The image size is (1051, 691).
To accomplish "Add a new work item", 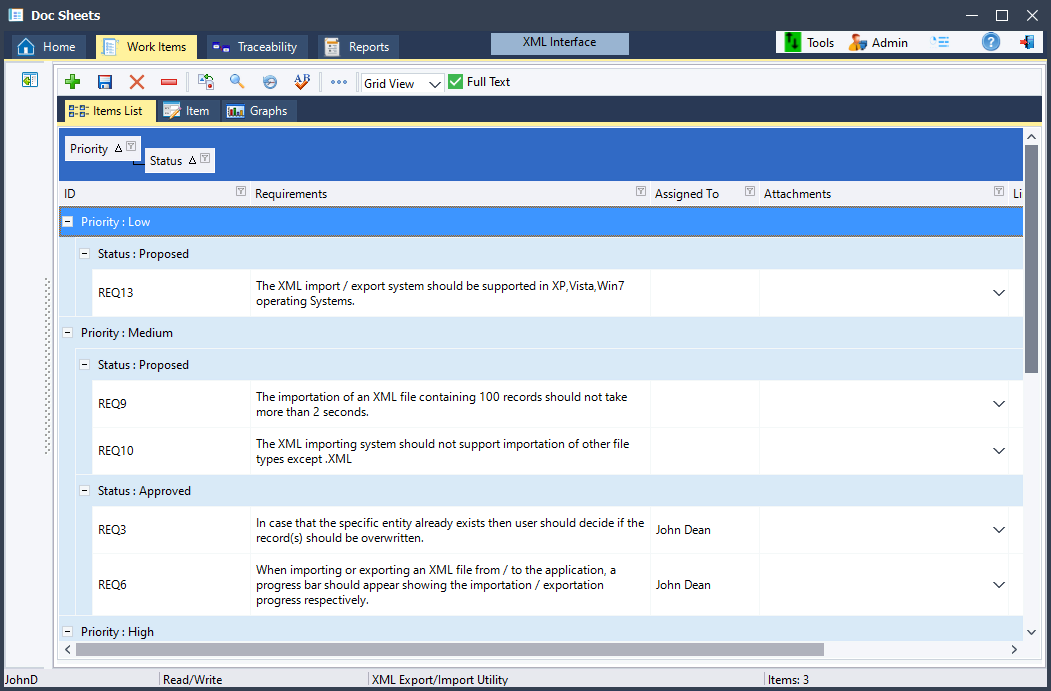I will tap(72, 81).
